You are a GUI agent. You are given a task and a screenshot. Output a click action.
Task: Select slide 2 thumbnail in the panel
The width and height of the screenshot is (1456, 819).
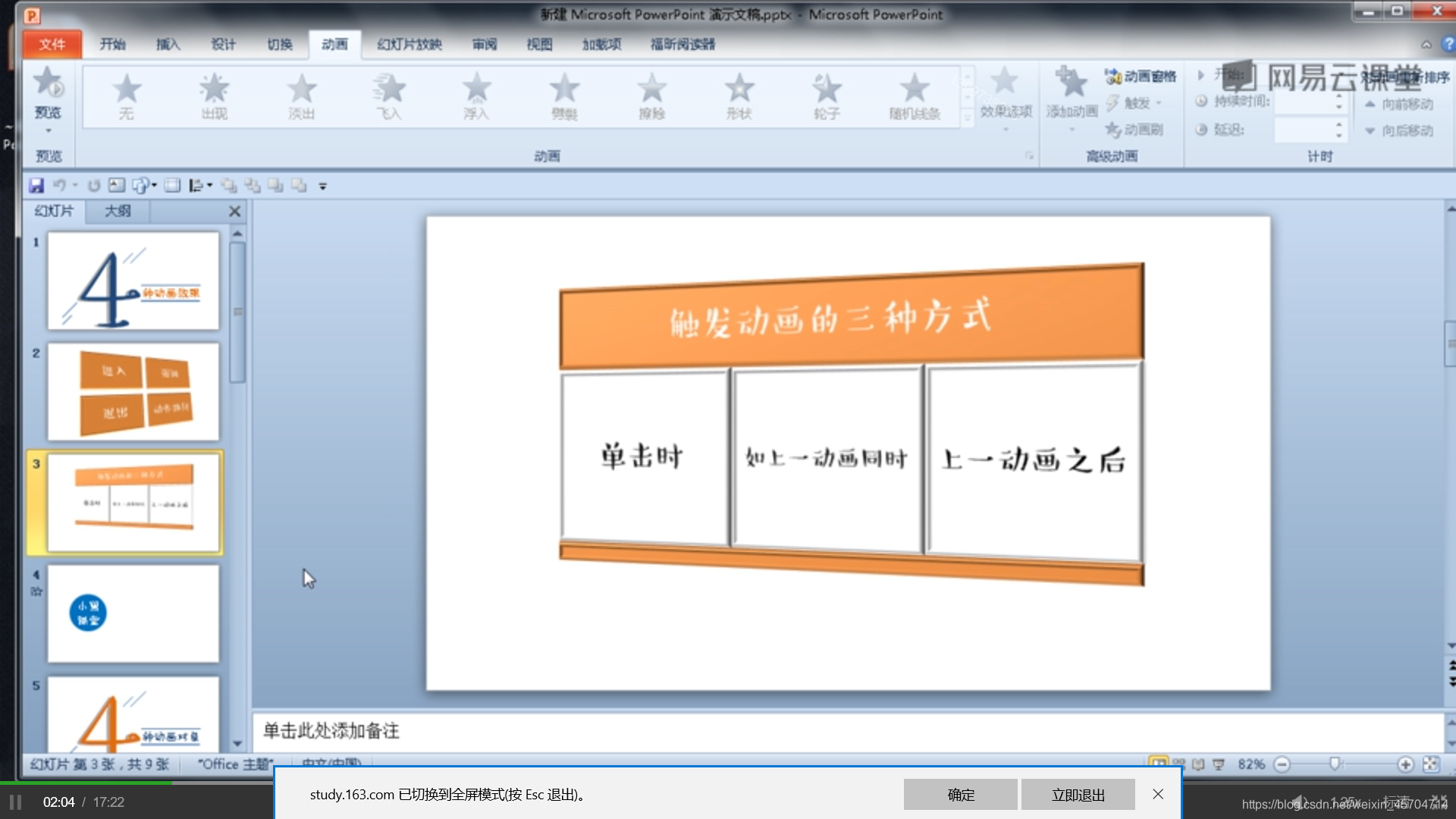click(x=133, y=391)
